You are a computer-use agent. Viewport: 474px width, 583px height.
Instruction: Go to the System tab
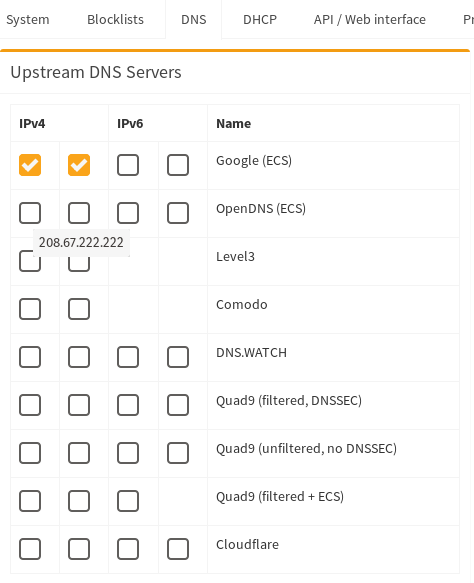pos(28,19)
